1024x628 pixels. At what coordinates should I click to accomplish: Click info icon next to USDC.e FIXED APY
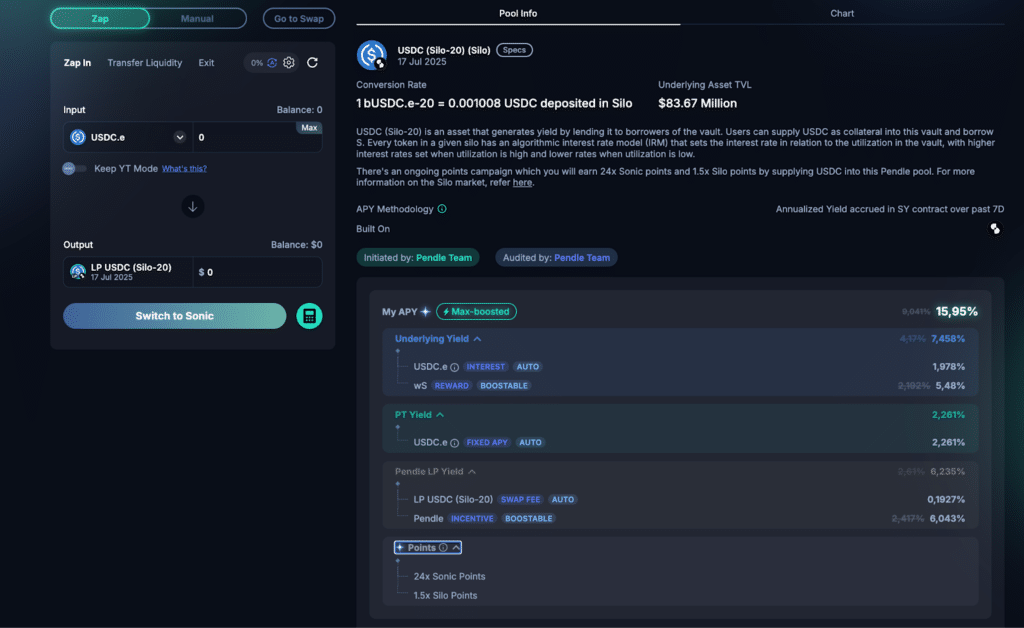[455, 443]
